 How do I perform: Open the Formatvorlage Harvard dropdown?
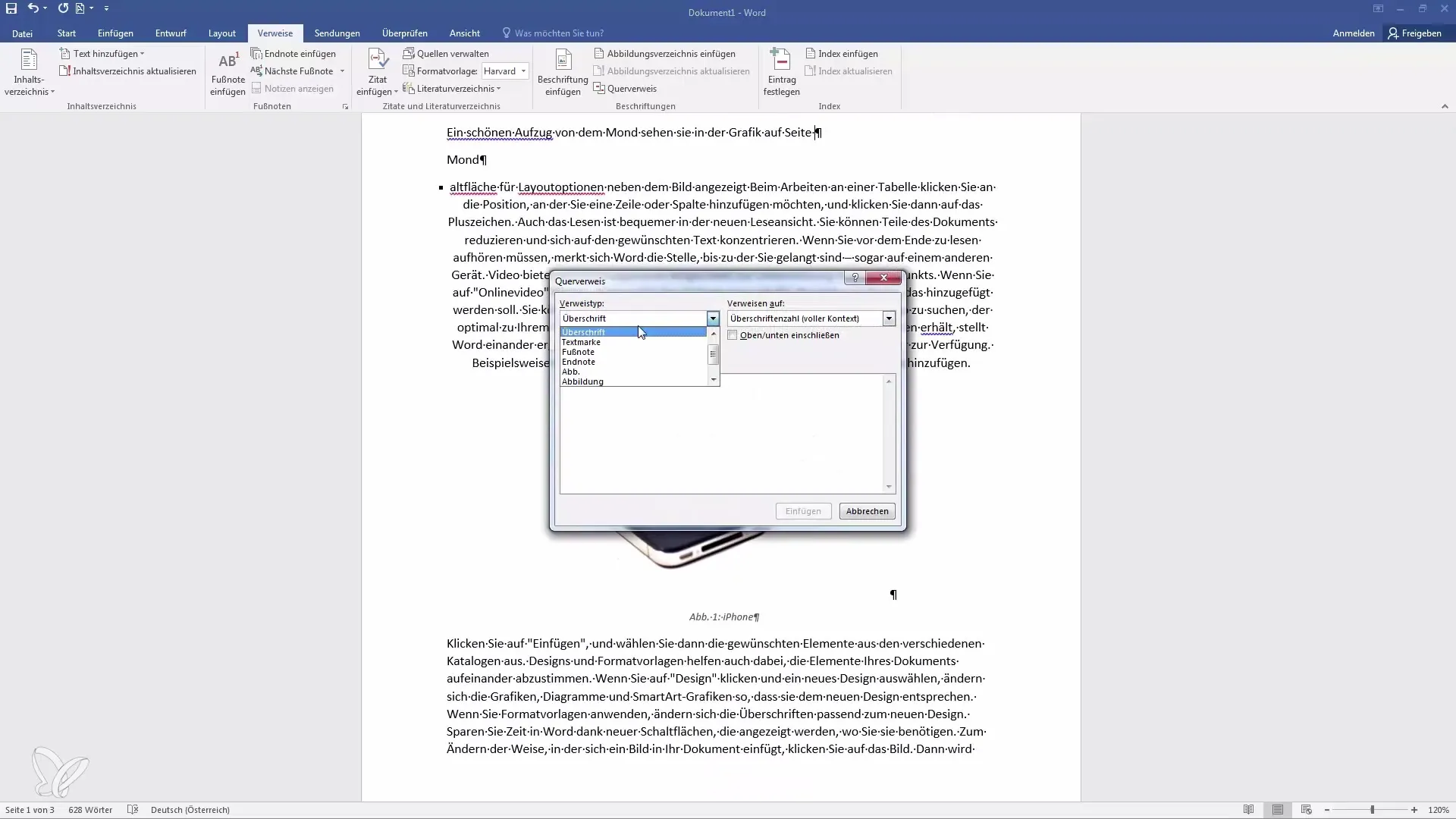[x=523, y=71]
